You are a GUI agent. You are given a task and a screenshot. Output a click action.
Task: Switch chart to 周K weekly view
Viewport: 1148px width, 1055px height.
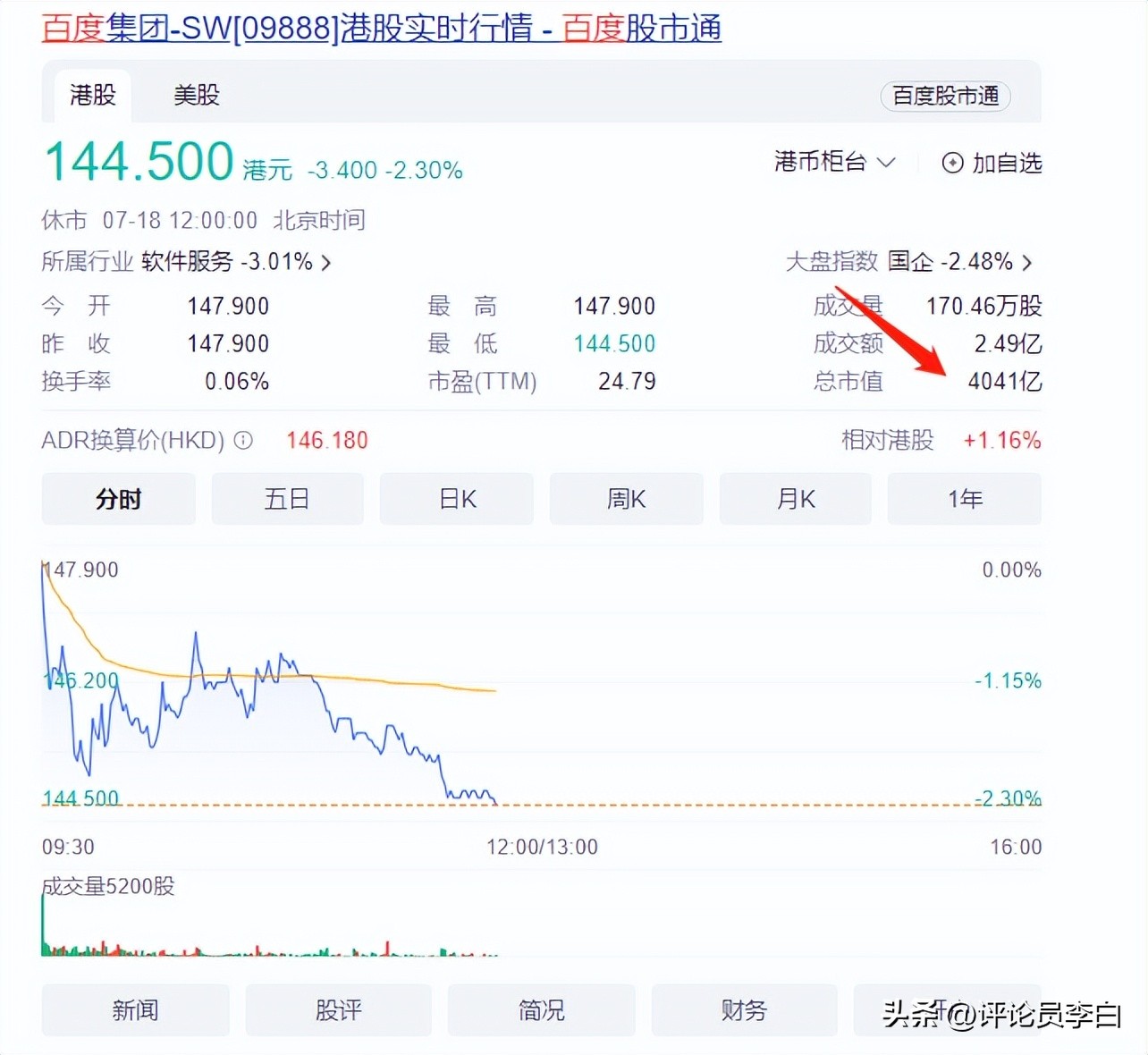[626, 499]
